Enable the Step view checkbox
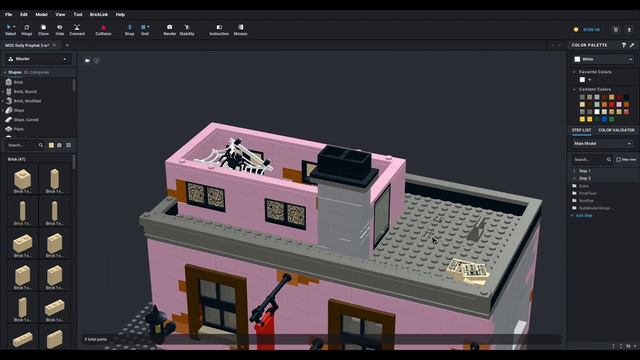The height and width of the screenshot is (360, 640). (618, 160)
